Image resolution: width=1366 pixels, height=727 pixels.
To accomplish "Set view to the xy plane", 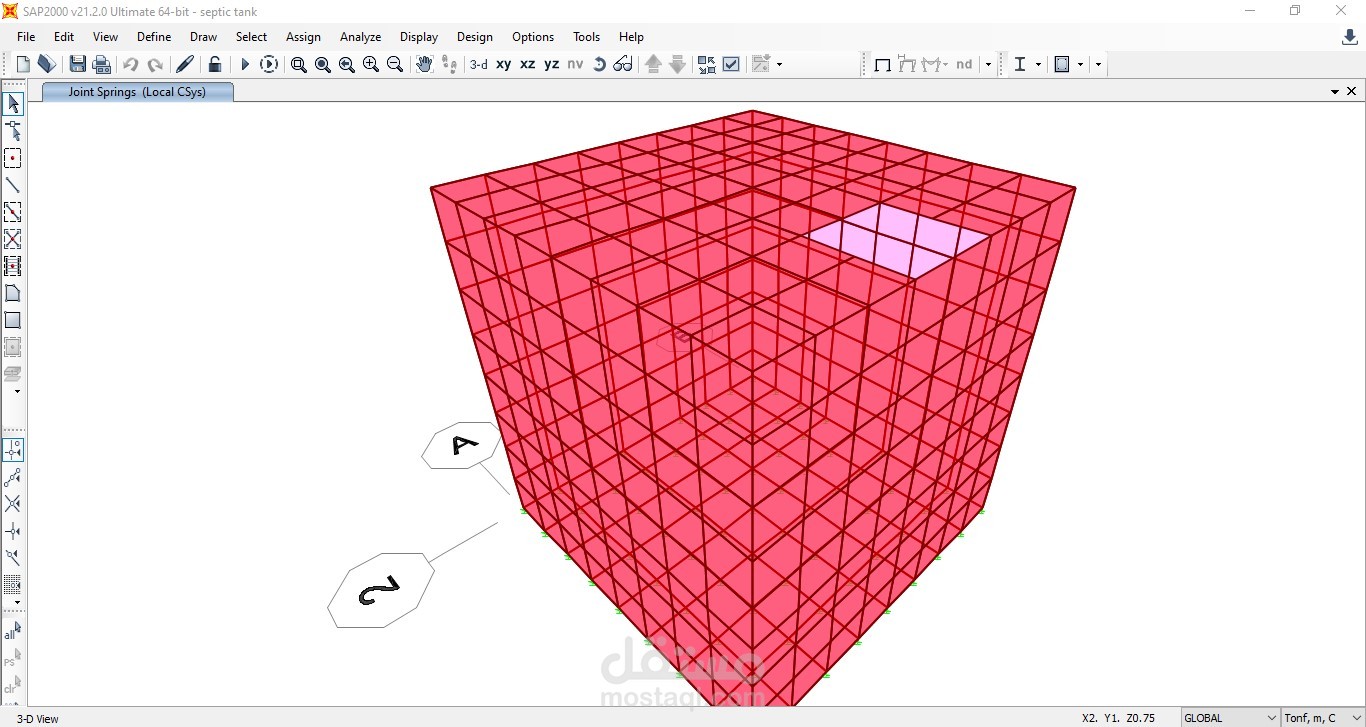I will tap(503, 64).
